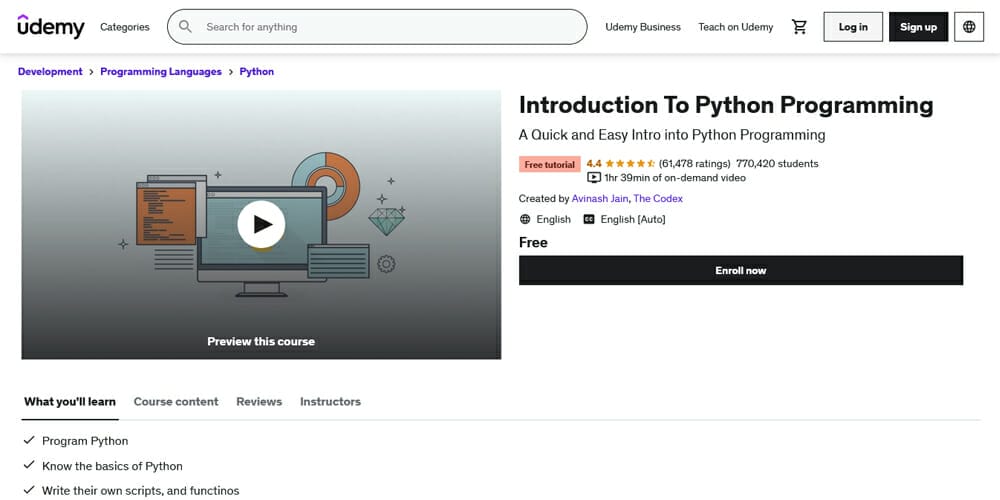Click the (61,478 ratings) text

(695, 164)
